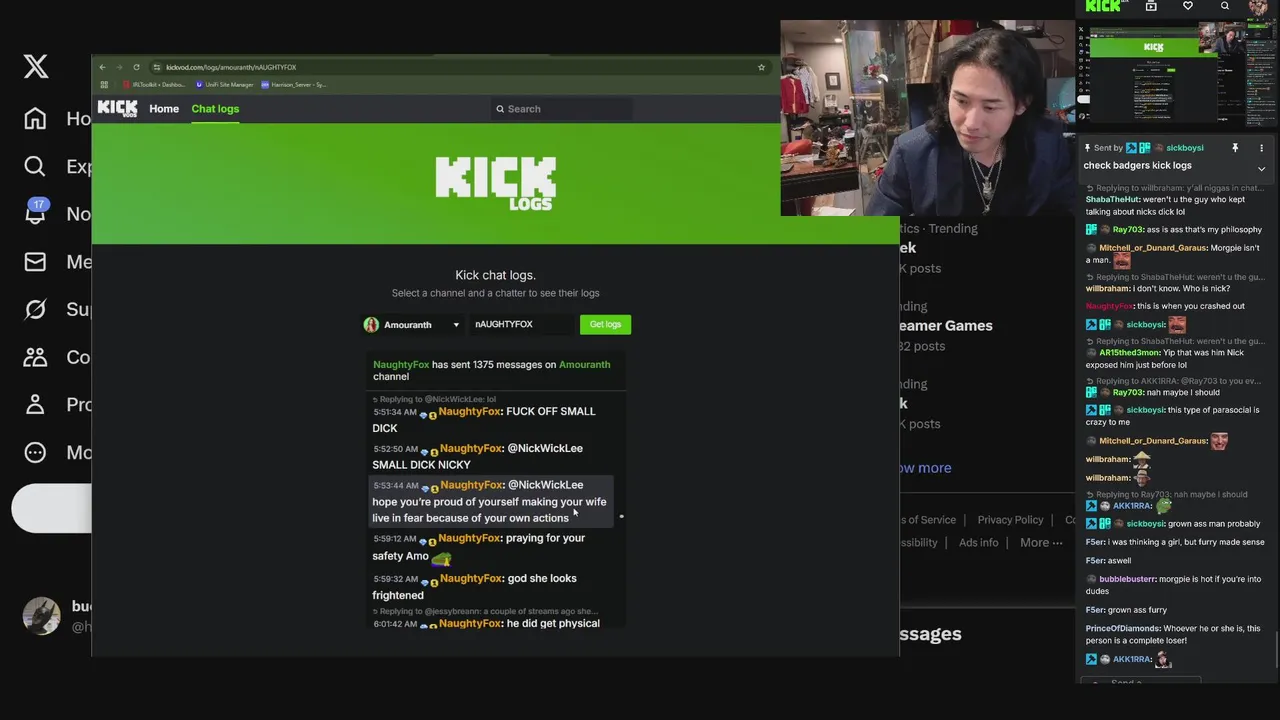Expand the More footer link on X

[x=1041, y=543]
